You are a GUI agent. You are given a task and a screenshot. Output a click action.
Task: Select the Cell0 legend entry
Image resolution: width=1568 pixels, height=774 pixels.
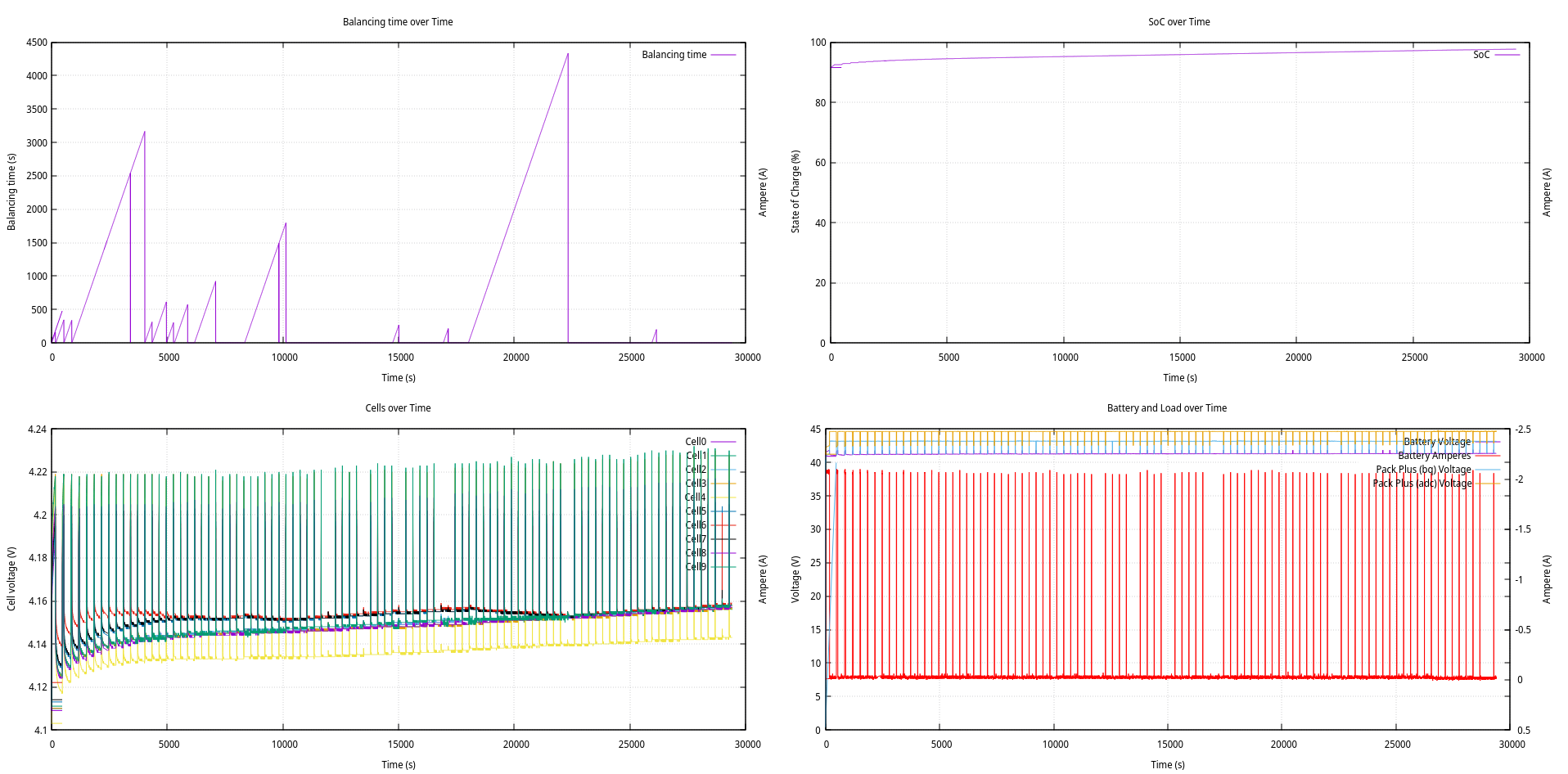tap(696, 442)
